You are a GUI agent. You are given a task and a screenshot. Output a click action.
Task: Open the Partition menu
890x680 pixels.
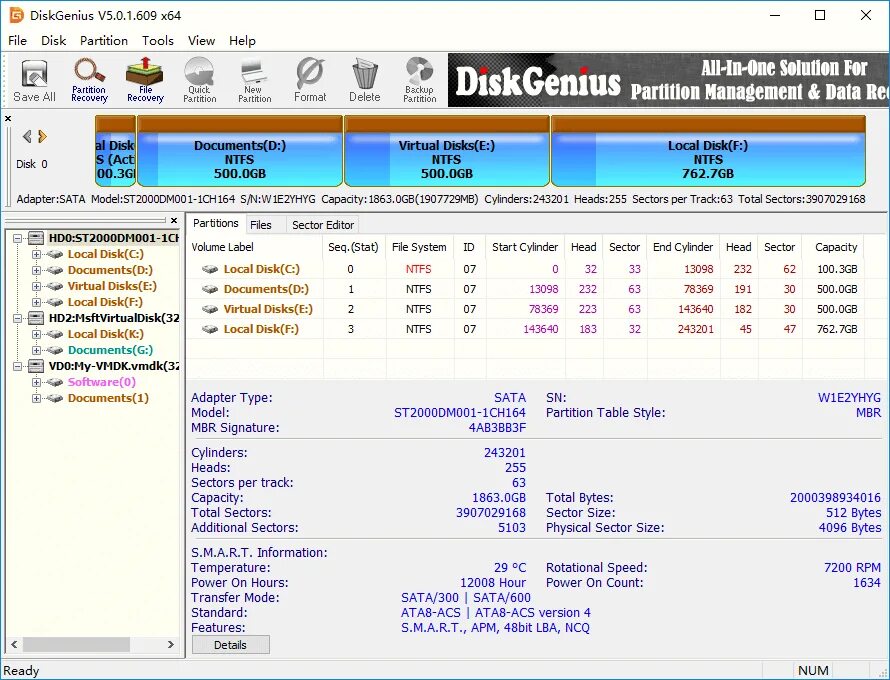[104, 41]
